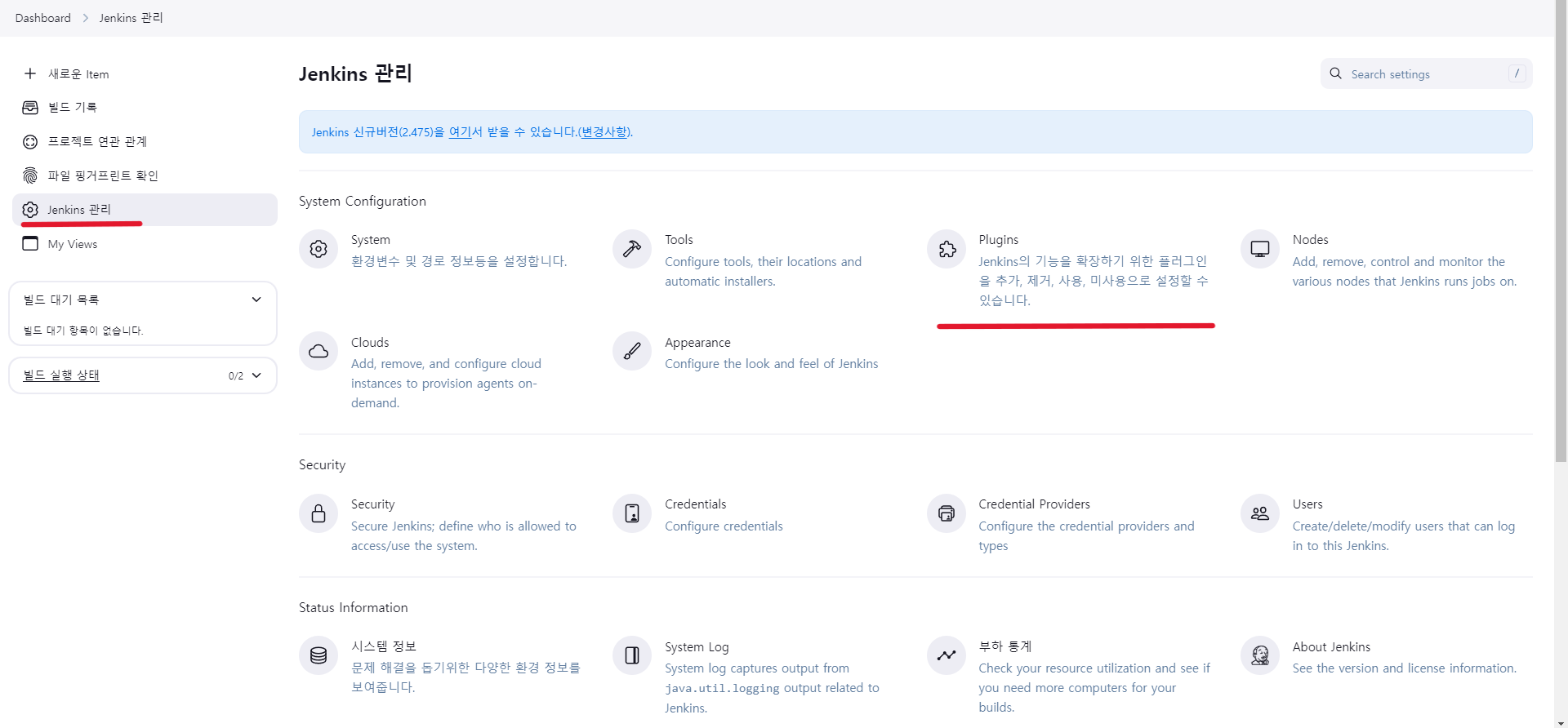Open the 시스템 정보 title link
1568x728 pixels.
click(384, 646)
